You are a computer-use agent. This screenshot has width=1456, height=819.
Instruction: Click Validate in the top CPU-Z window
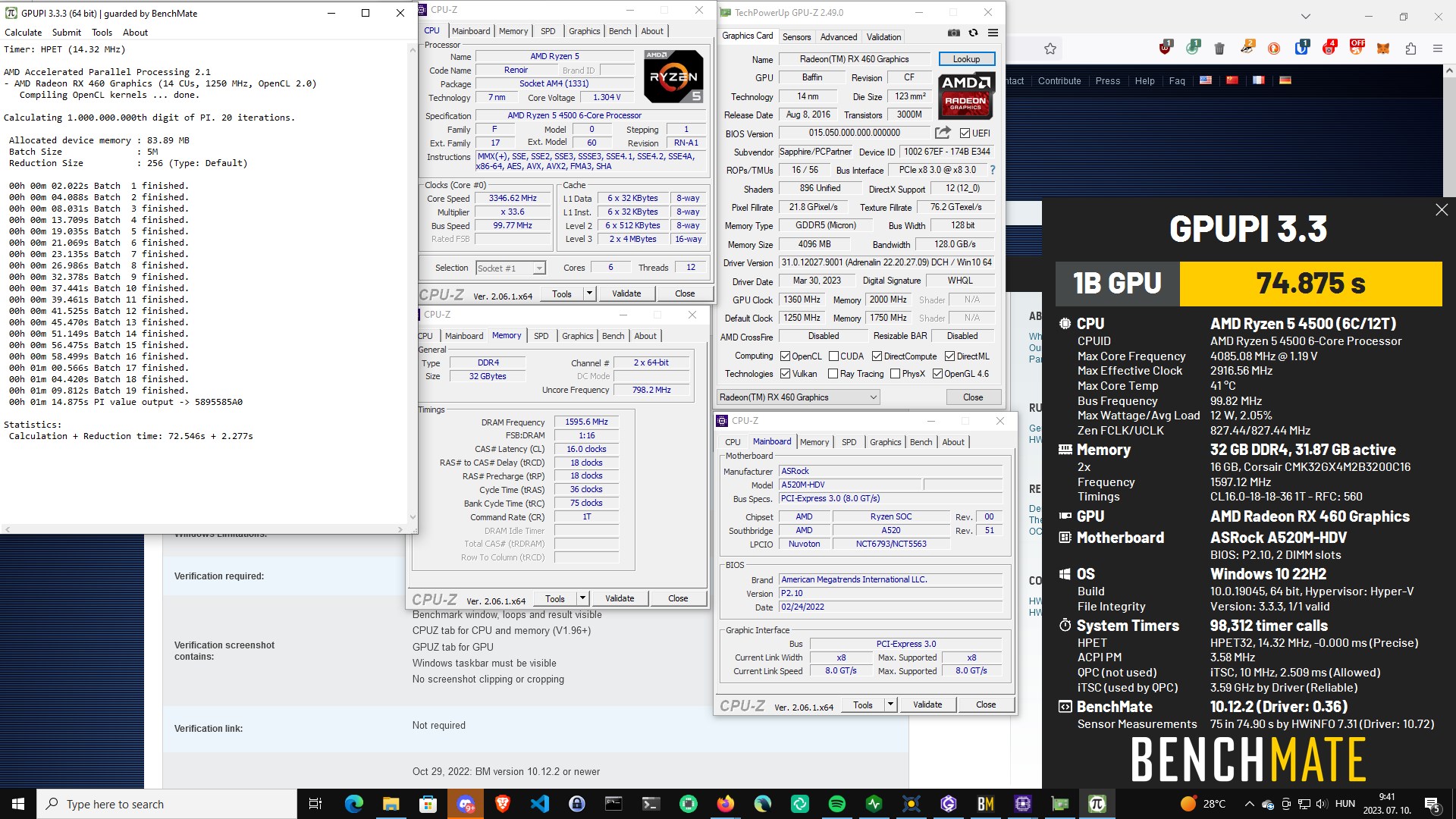pos(626,293)
